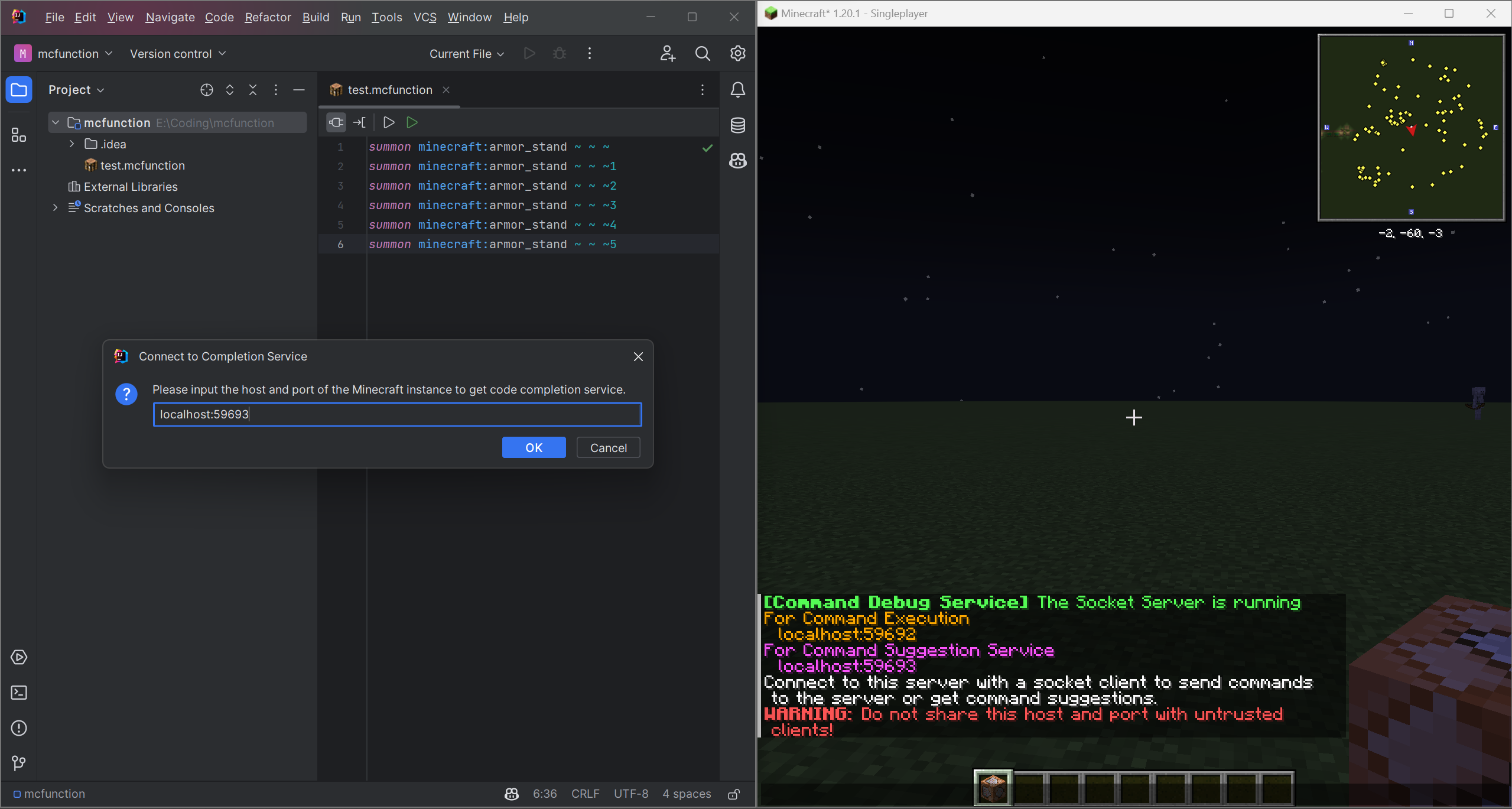The width and height of the screenshot is (1512, 809).
Task: Open the Structure tool window icon
Action: (x=19, y=135)
